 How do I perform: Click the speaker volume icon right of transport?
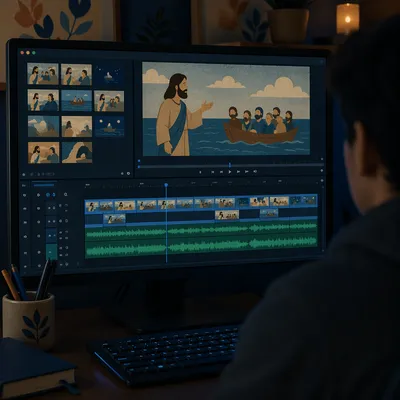[x=255, y=171]
